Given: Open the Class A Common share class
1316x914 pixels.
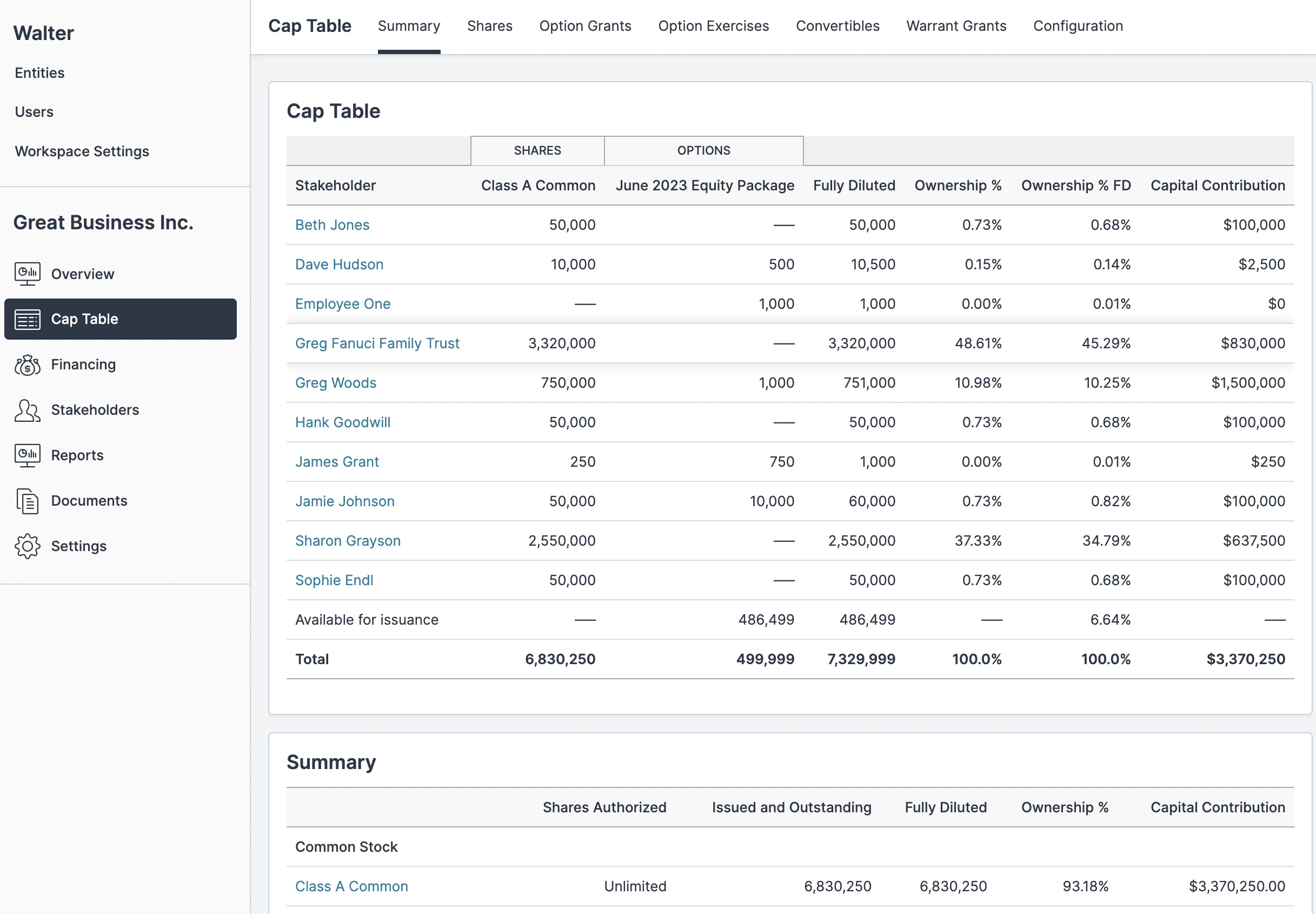Looking at the screenshot, I should pos(351,886).
